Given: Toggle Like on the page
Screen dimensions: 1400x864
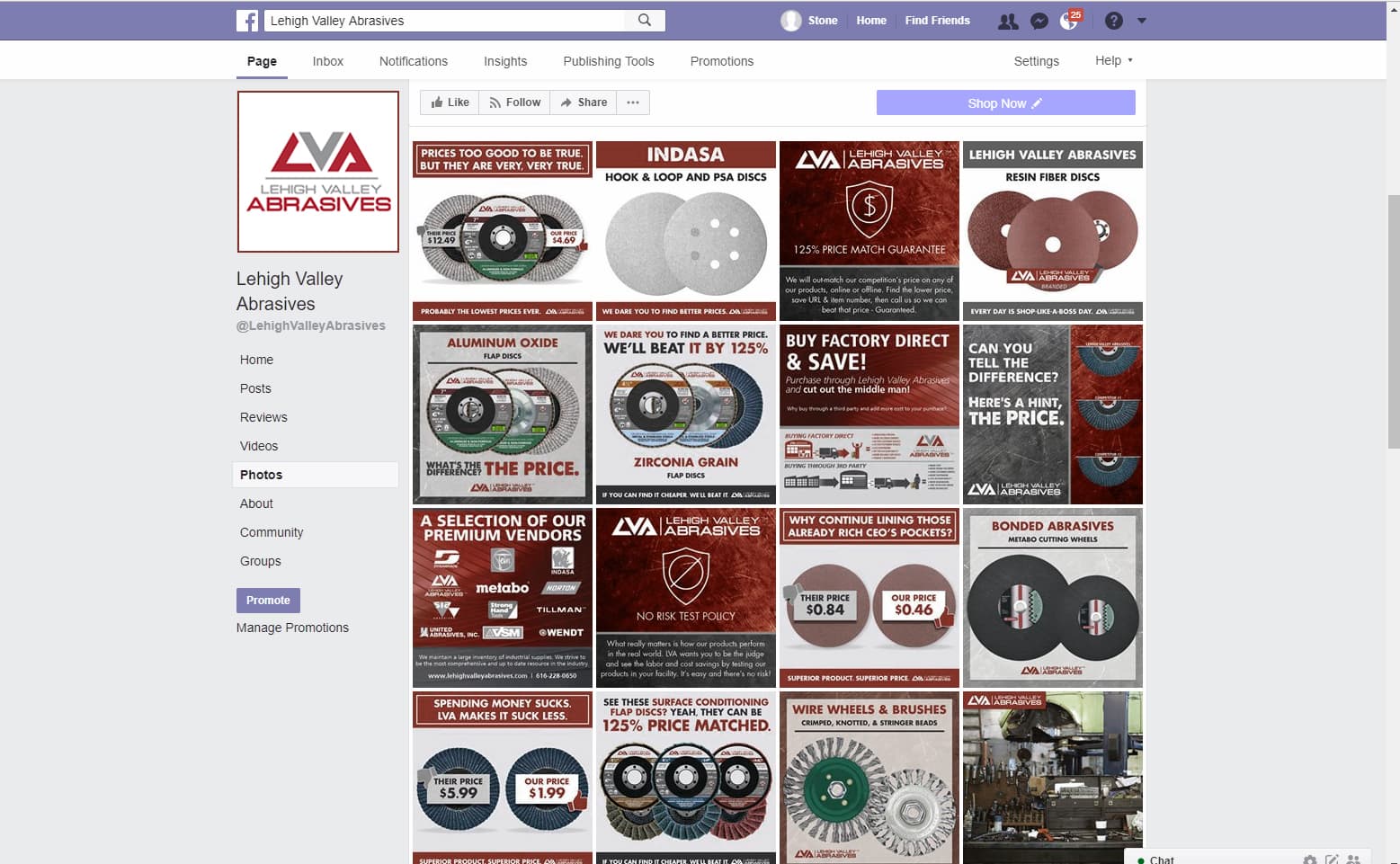Looking at the screenshot, I should [x=450, y=102].
